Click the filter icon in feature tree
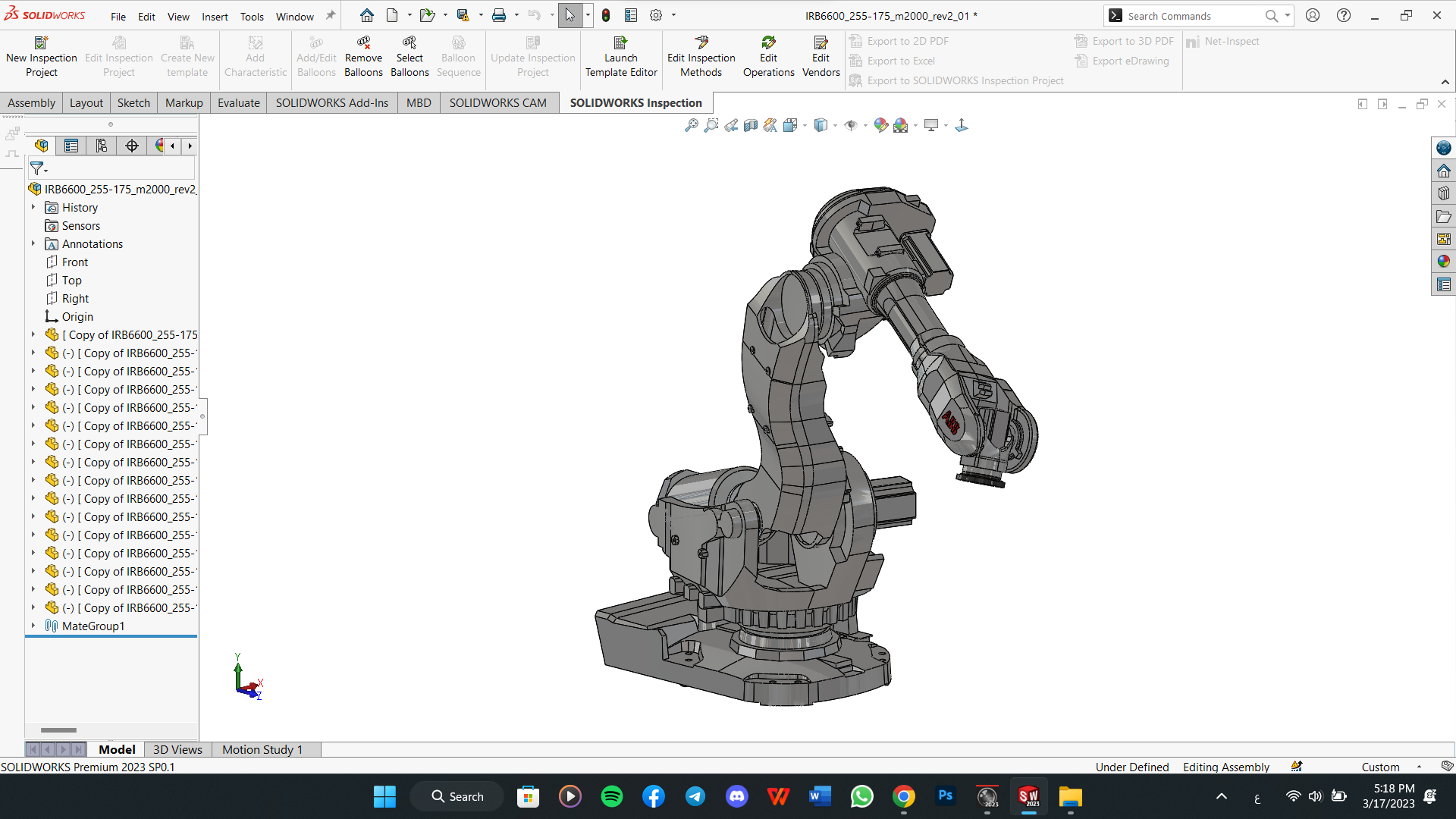 tap(38, 168)
